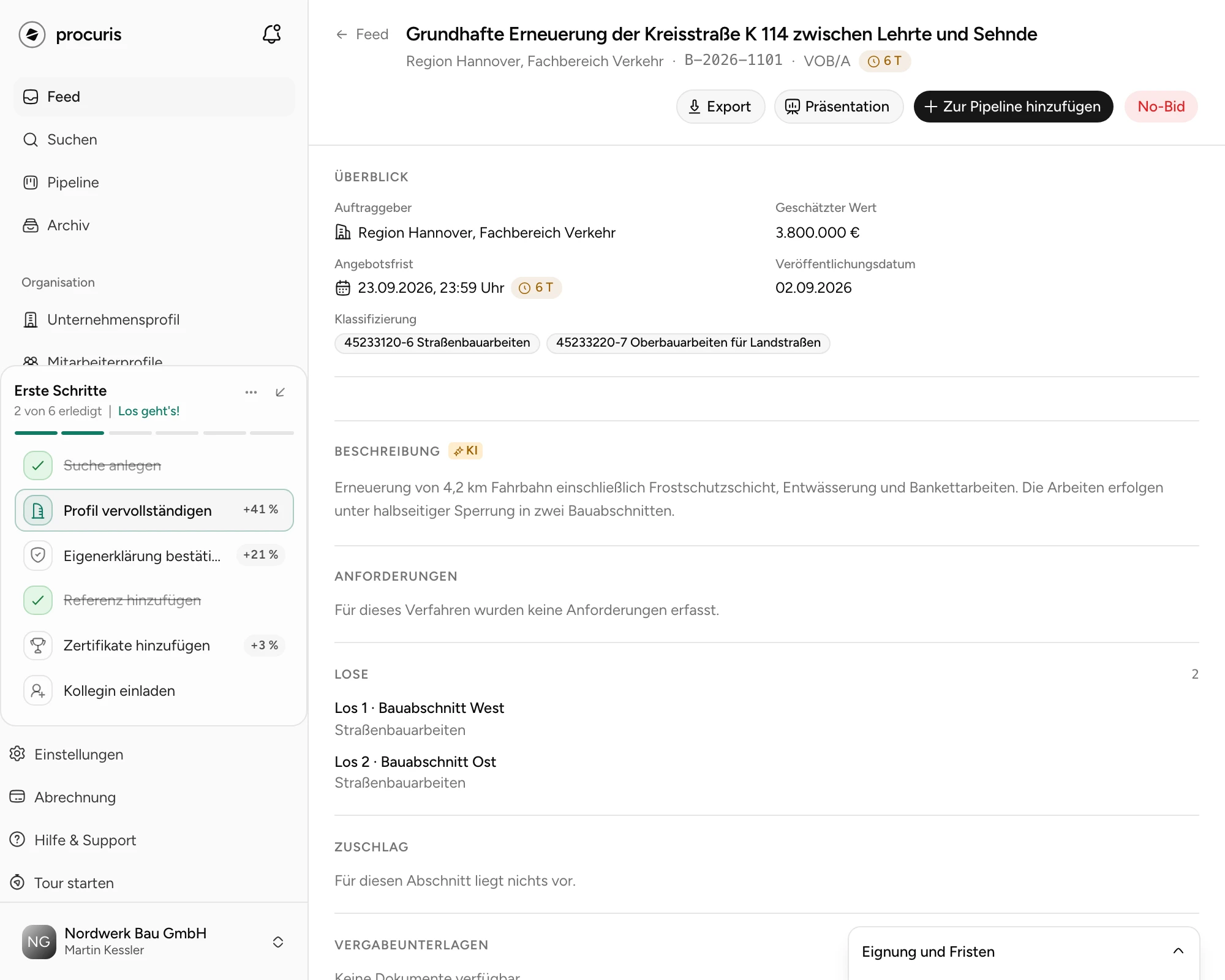Click the back arrow next to Feed

[342, 34]
